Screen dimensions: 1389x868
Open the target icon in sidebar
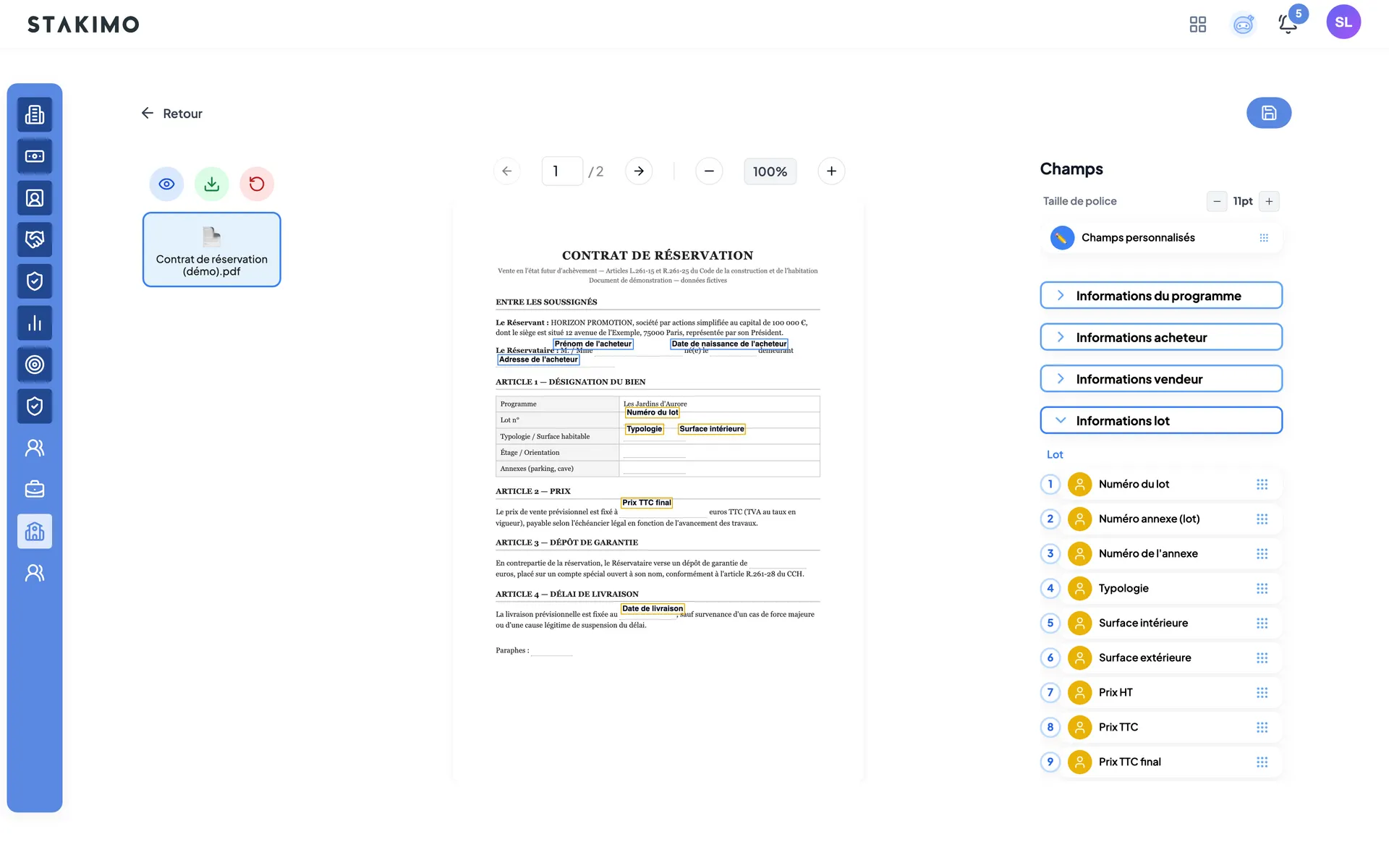point(35,365)
